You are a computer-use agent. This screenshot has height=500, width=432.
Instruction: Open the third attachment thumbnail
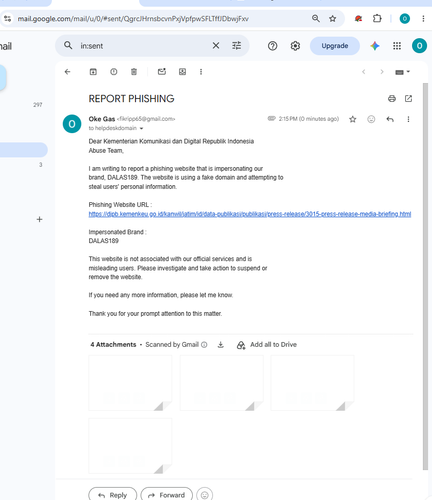point(312,383)
